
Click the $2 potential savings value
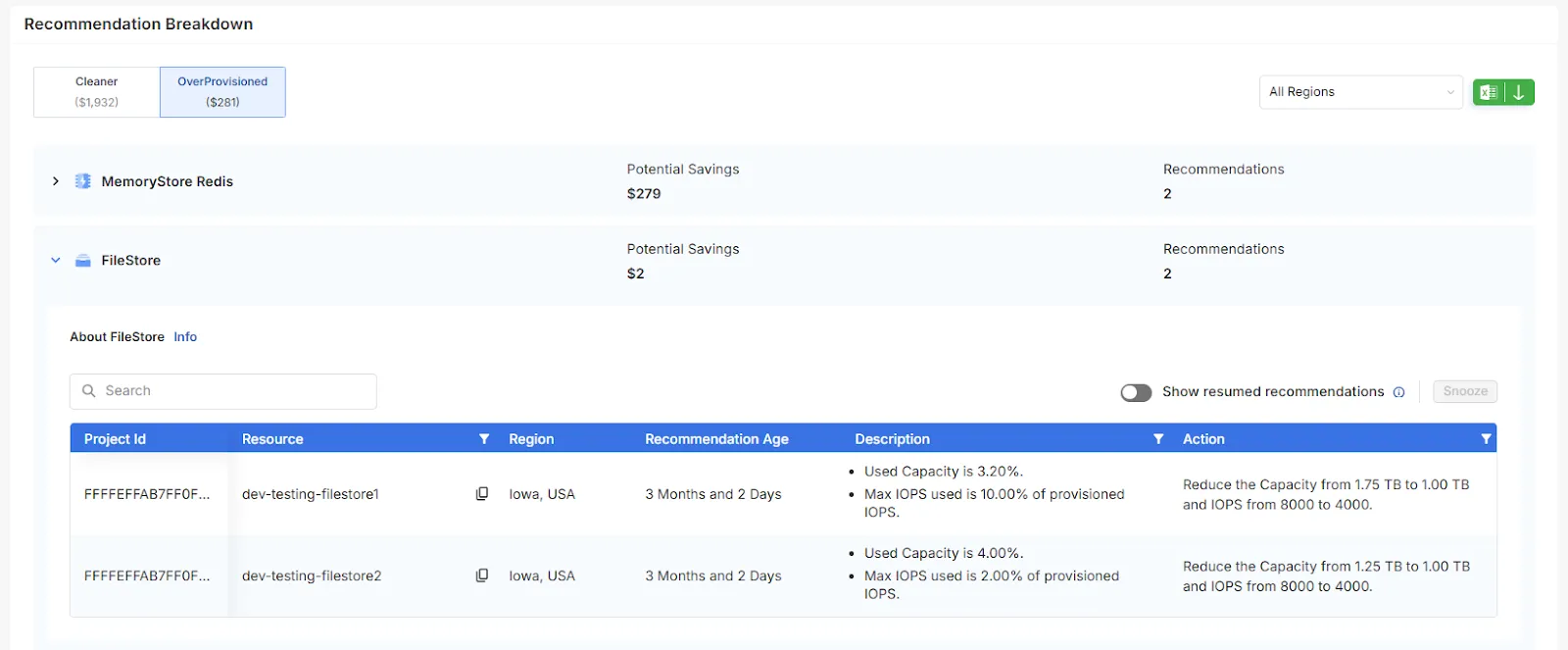pos(636,274)
